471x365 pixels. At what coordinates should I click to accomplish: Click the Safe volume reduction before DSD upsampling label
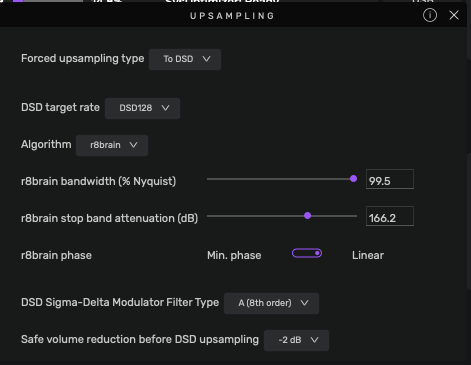click(x=140, y=339)
